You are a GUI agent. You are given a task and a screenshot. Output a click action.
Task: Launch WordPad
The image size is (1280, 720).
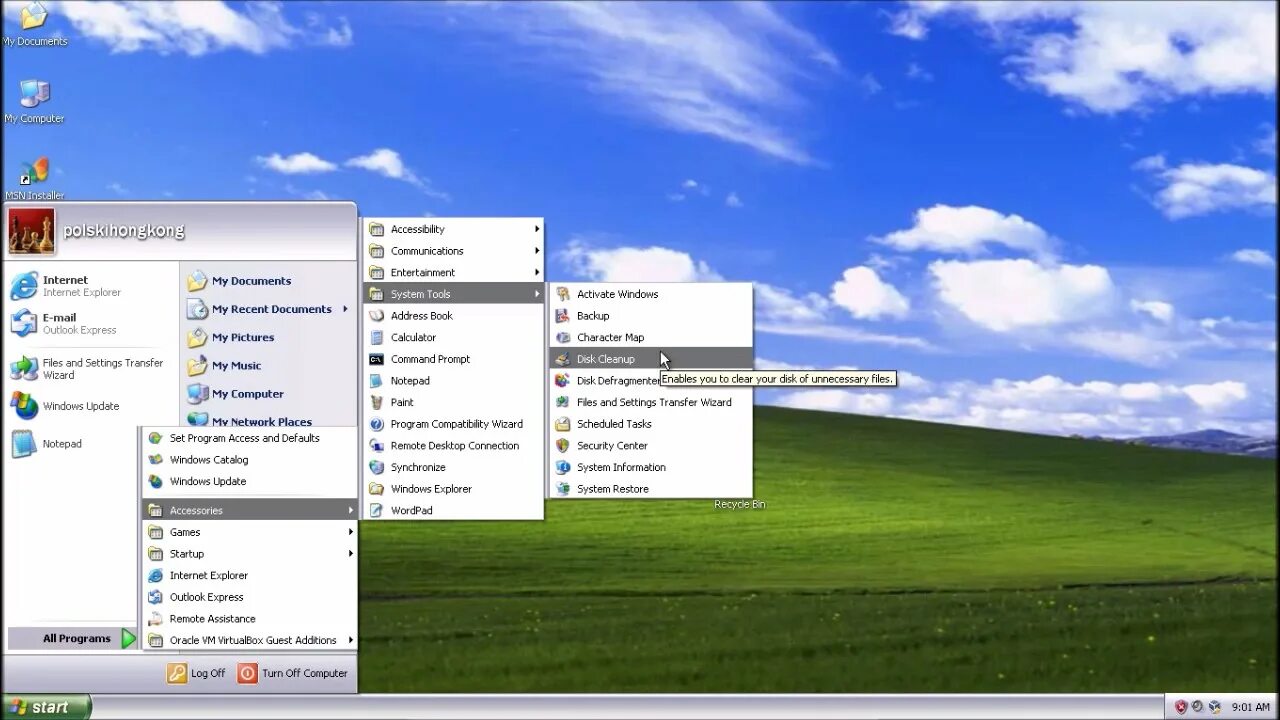454,510
